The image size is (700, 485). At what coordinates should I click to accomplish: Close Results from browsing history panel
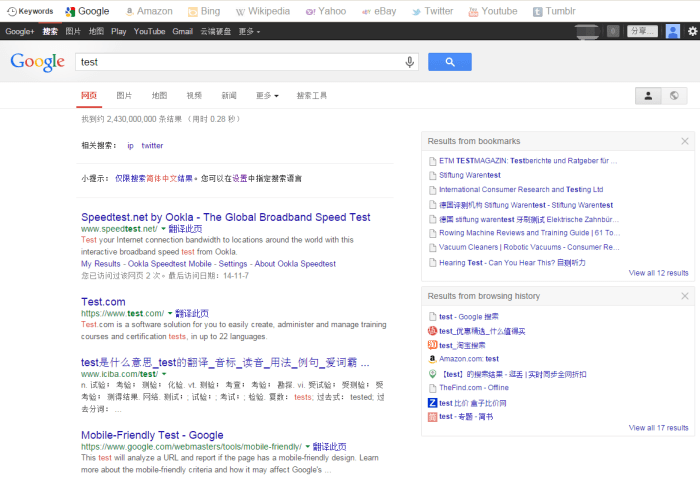[x=685, y=296]
